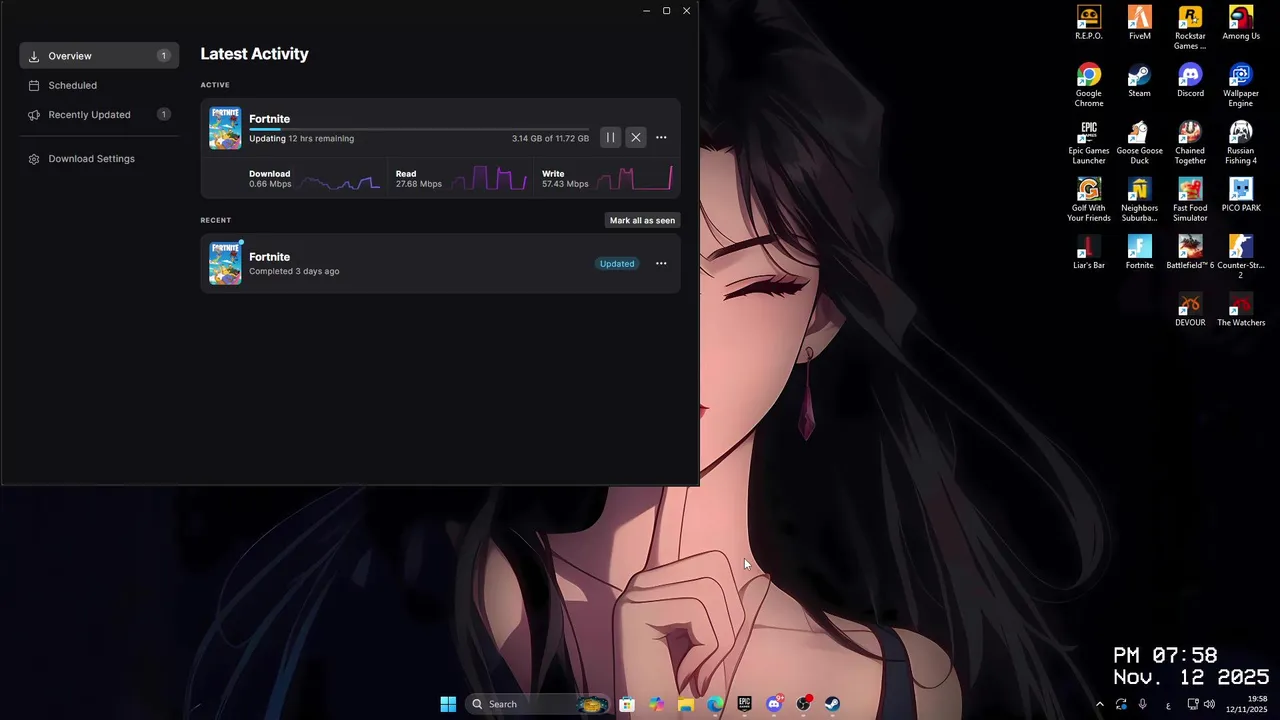Open Microsoft Store from taskbar
Viewport: 1280px width, 720px height.
pyautogui.click(x=627, y=704)
